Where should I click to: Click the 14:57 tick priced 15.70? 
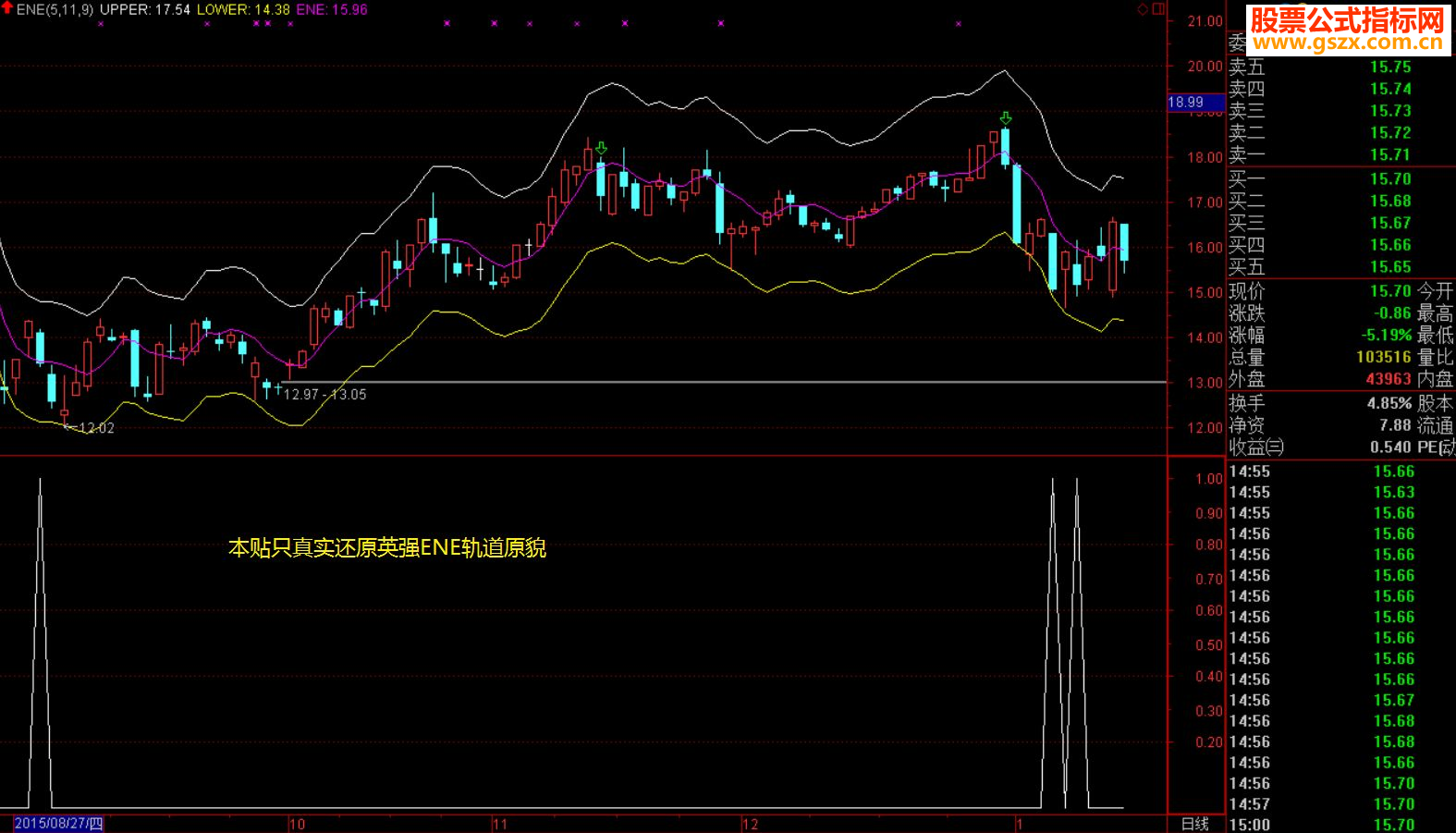pos(1322,804)
